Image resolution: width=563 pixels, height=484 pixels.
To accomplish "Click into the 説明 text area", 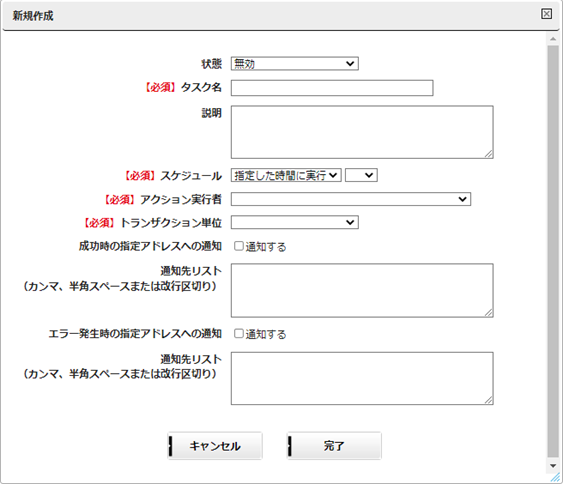I will click(x=362, y=132).
